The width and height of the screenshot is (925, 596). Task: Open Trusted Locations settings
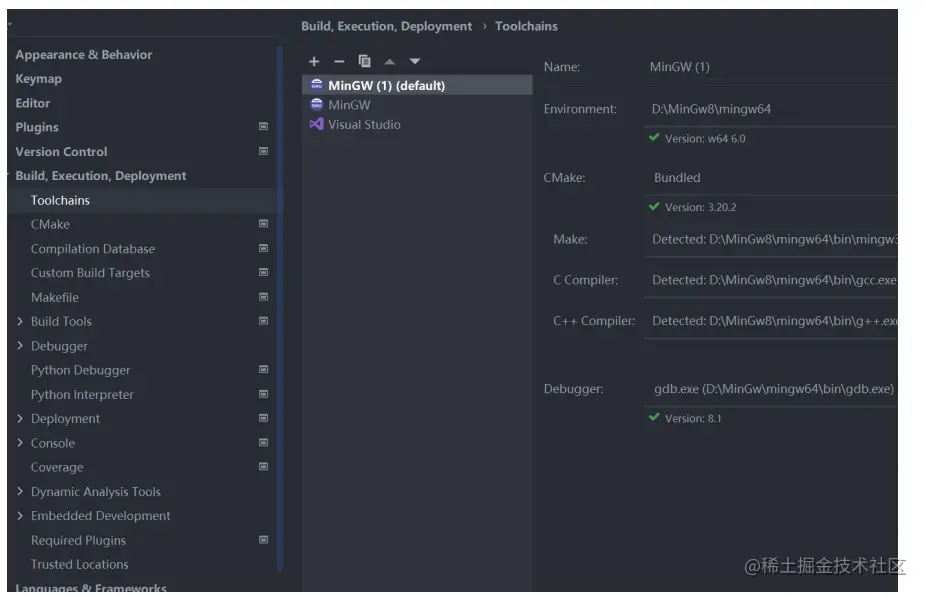(x=79, y=565)
